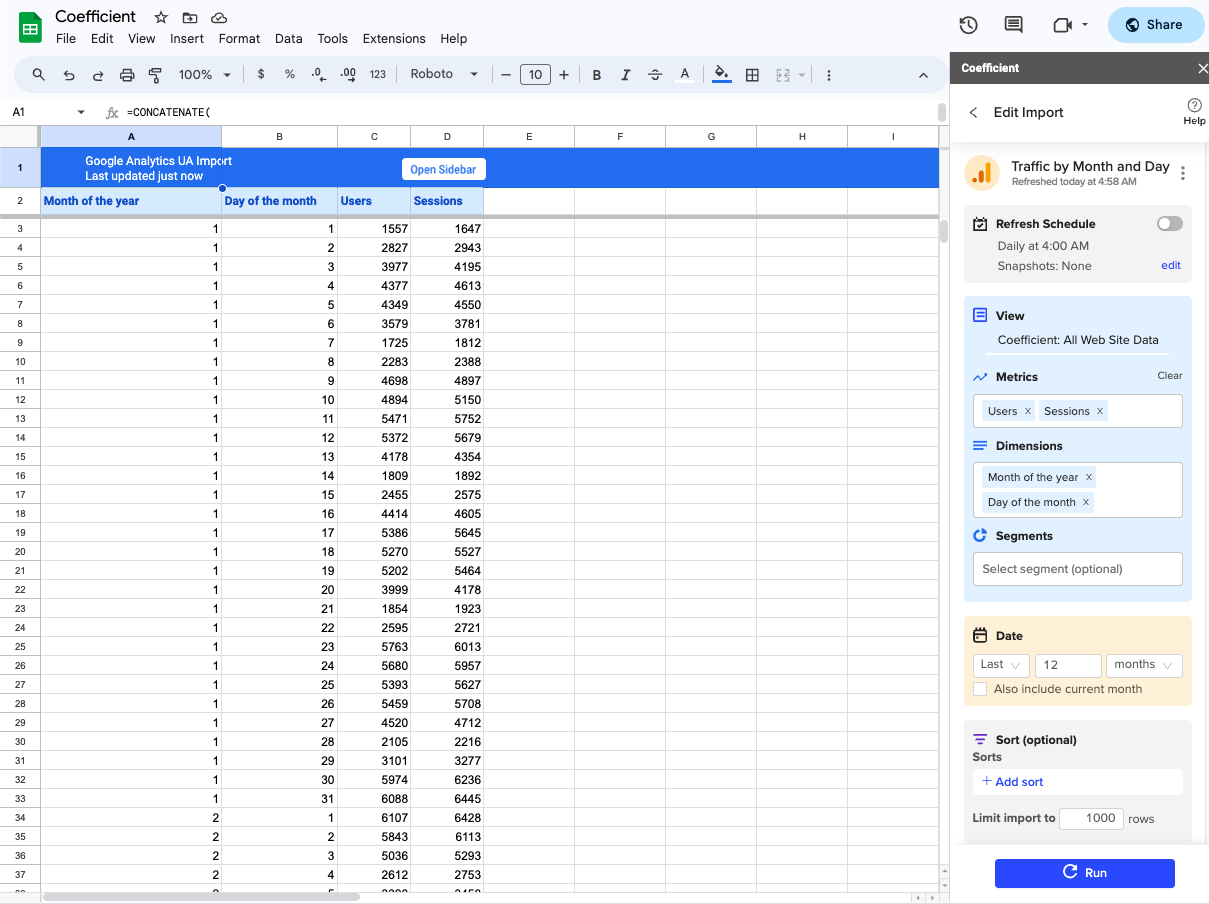The image size is (1209, 904).
Task: Format cells as percent
Action: tap(290, 74)
